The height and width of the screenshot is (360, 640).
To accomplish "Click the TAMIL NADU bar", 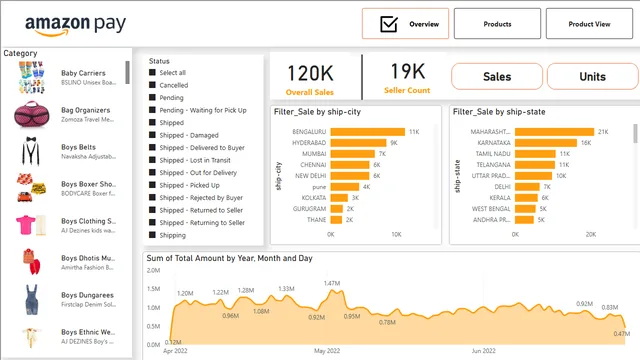I will pyautogui.click(x=535, y=154).
